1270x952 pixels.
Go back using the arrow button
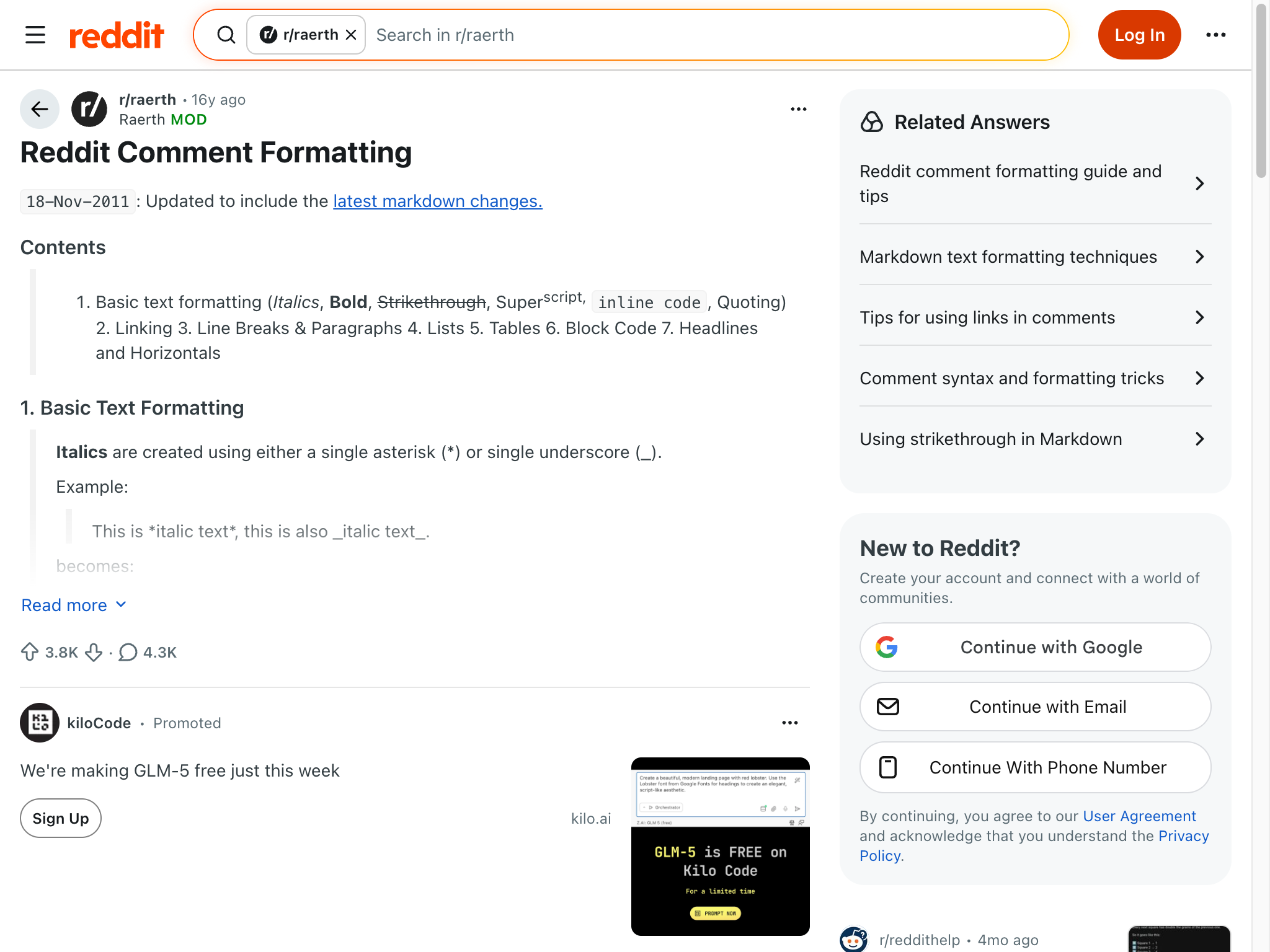(40, 109)
